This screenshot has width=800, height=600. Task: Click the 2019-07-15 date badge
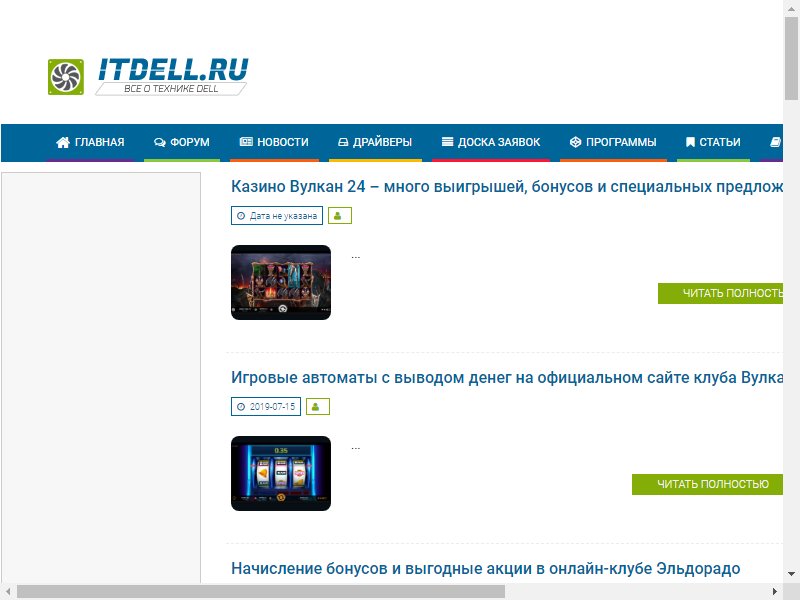(266, 407)
